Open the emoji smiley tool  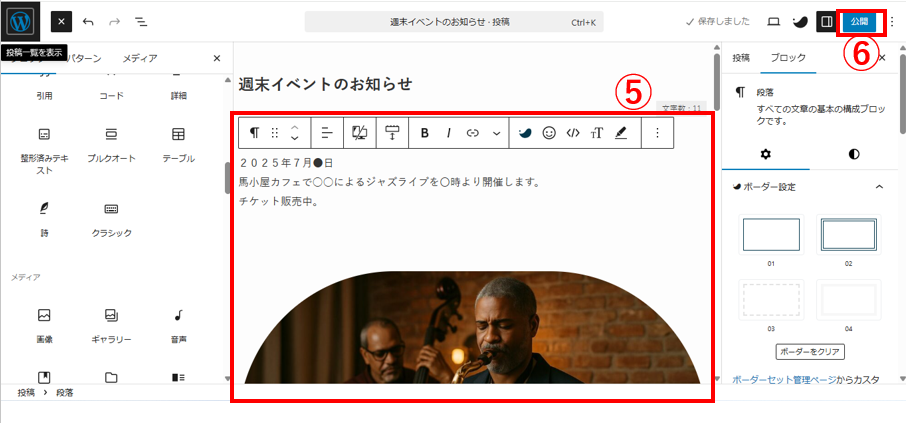click(549, 133)
